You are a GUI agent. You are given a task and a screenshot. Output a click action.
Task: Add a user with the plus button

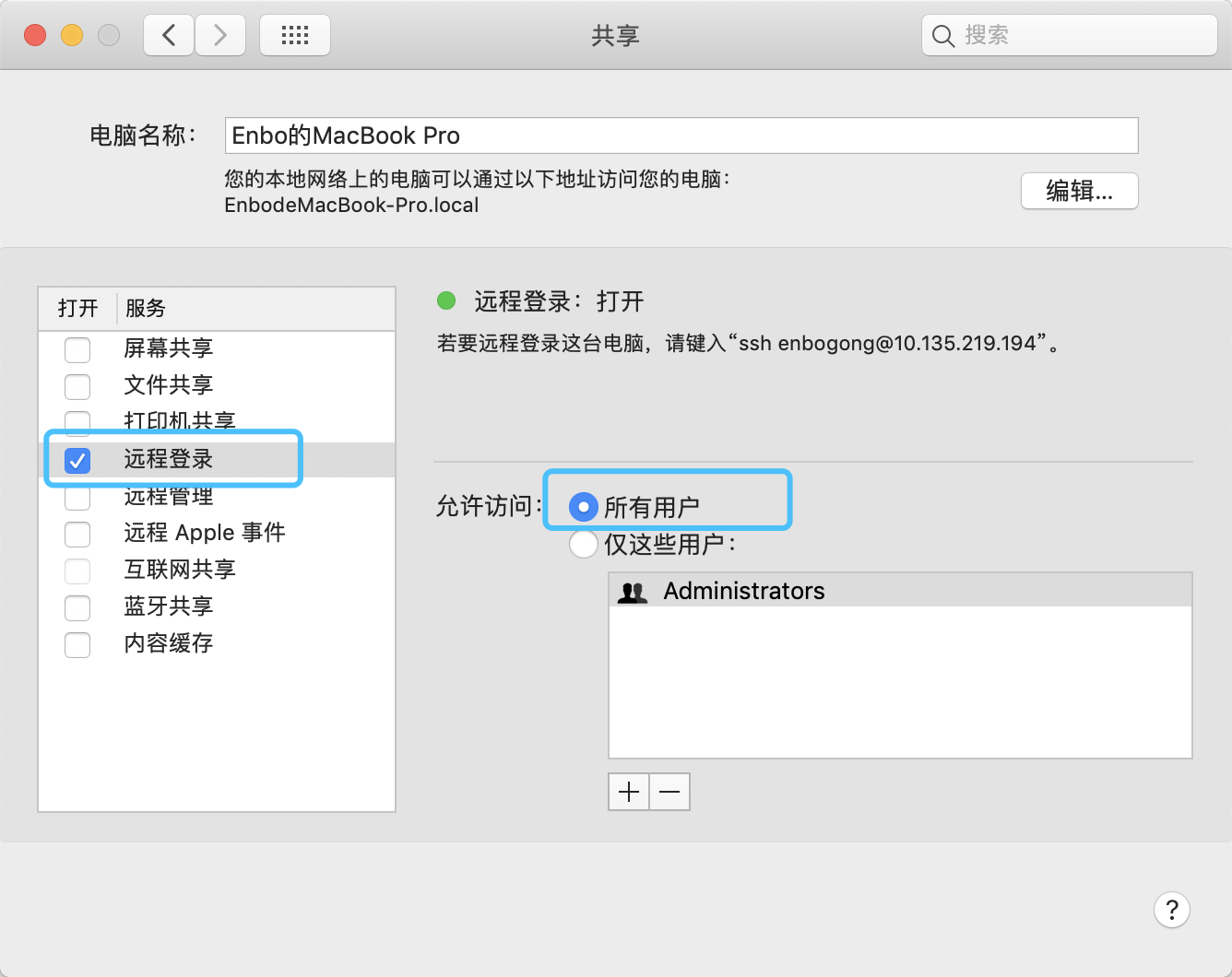[x=629, y=792]
